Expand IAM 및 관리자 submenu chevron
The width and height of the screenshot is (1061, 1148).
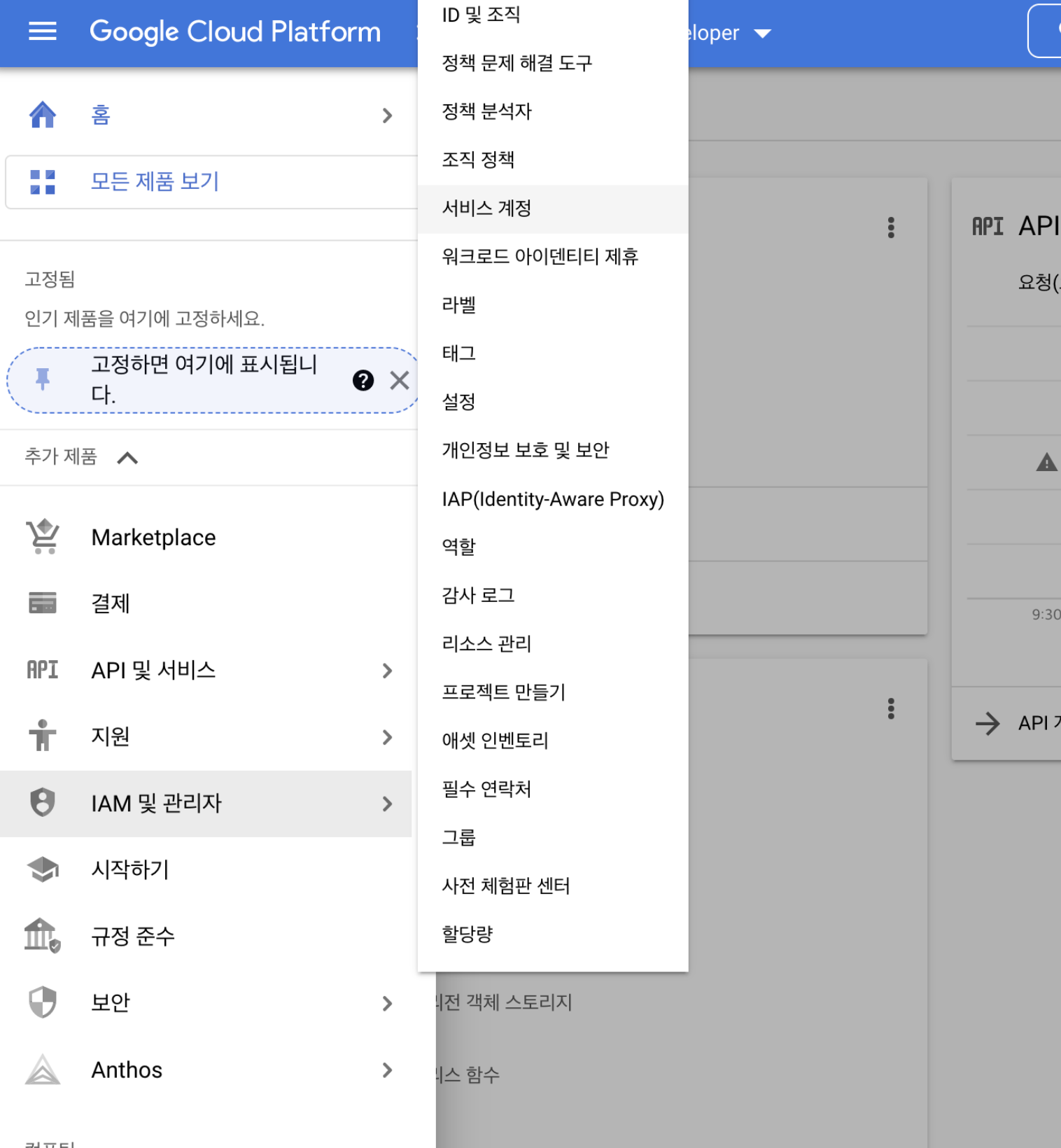(x=387, y=804)
